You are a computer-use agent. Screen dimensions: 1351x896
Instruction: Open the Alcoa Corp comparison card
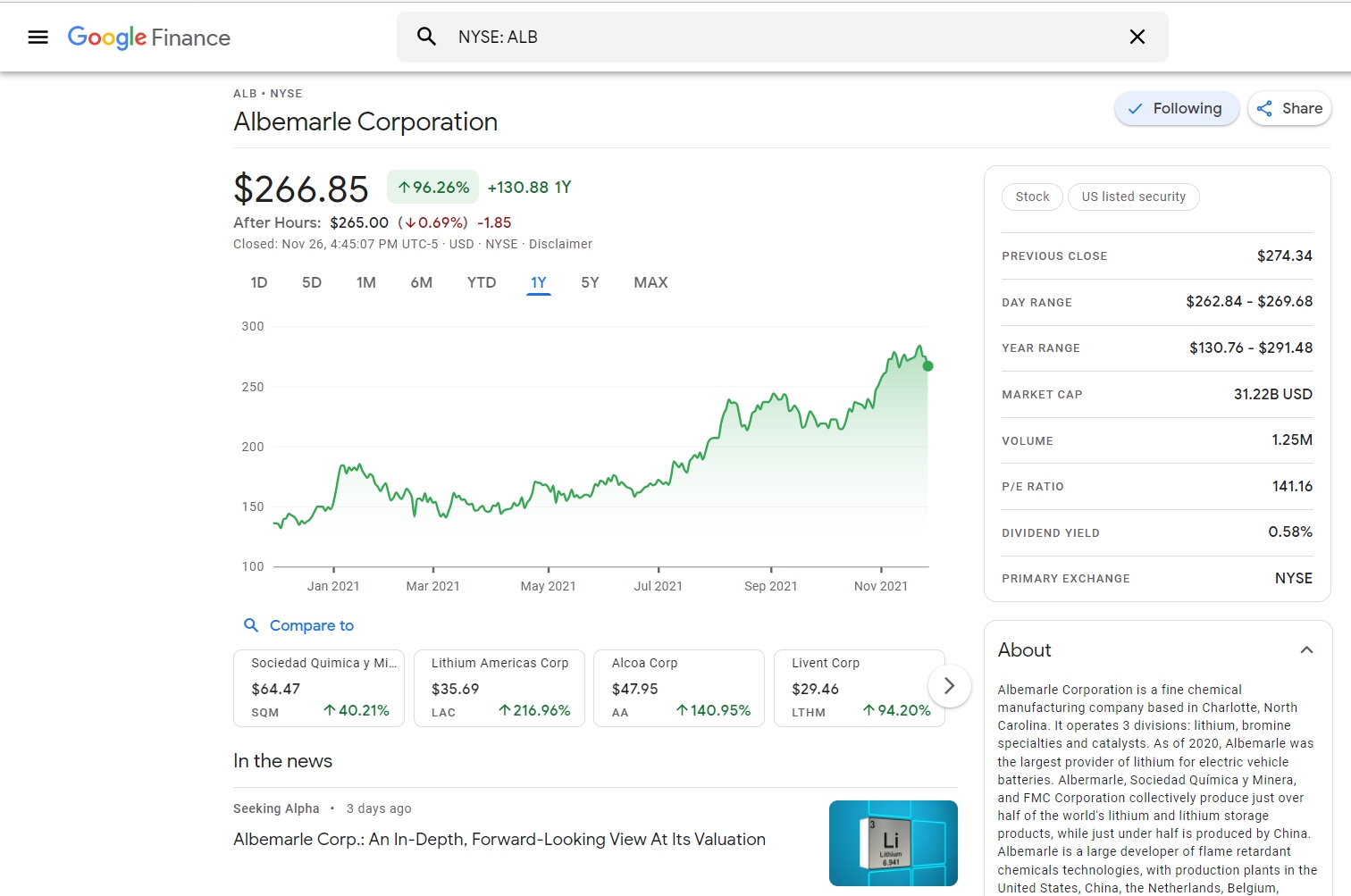coord(679,688)
